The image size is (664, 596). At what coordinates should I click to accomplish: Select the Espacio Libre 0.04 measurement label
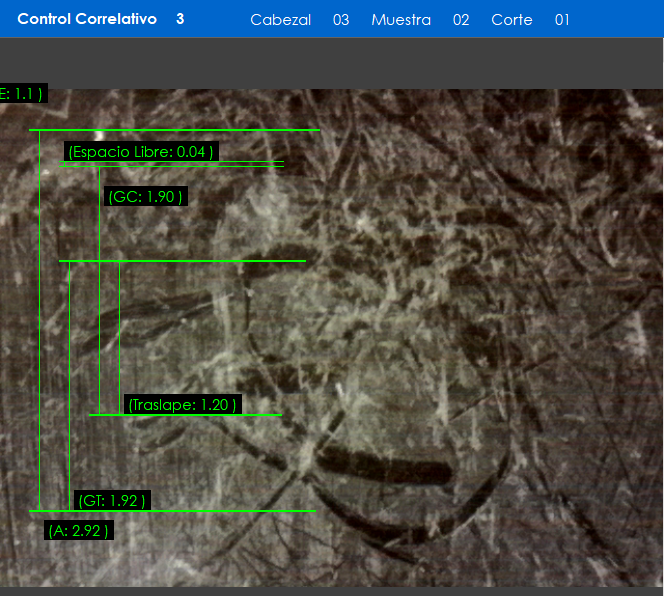[140, 152]
